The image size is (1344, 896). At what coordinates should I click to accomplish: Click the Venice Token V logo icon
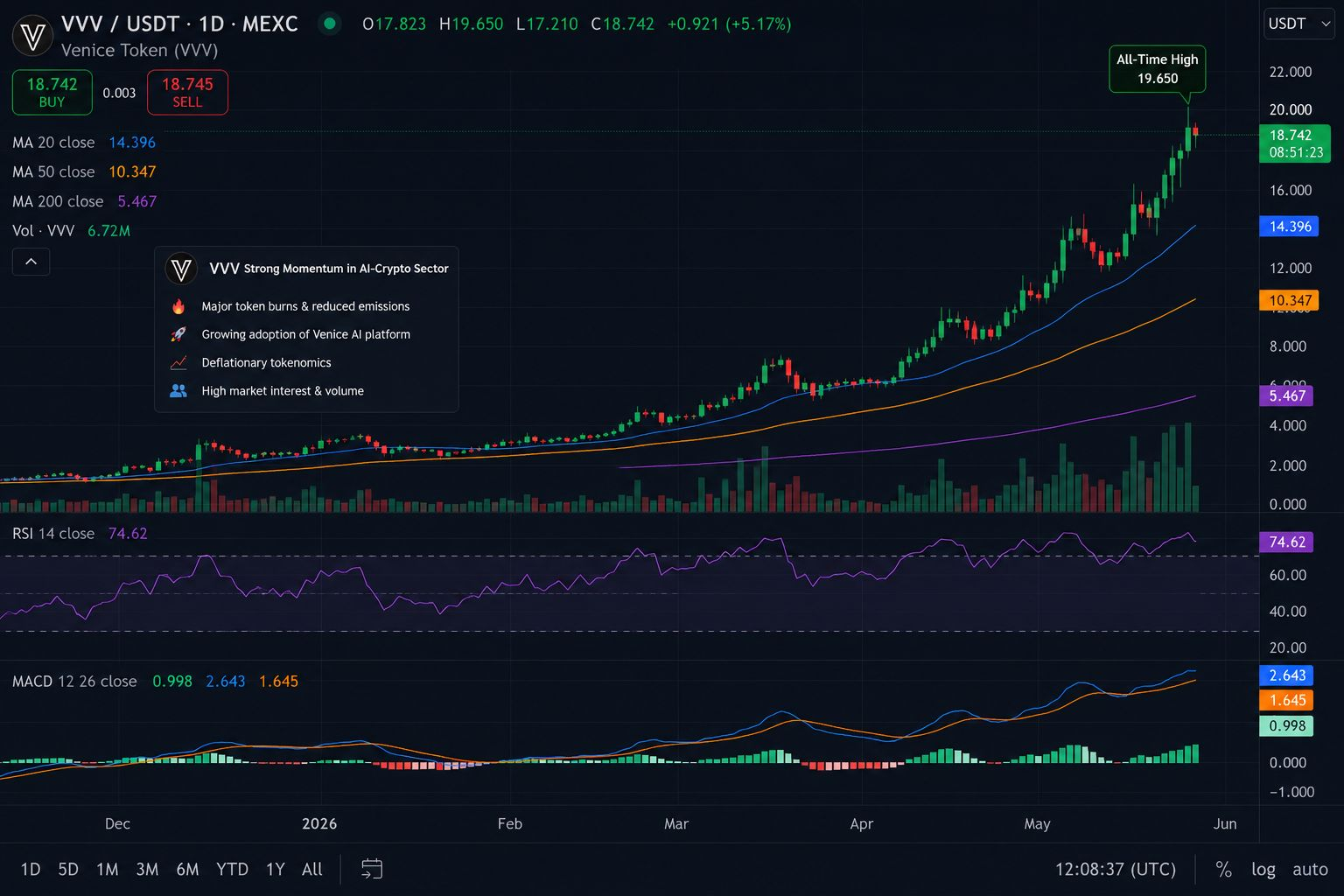click(x=33, y=37)
